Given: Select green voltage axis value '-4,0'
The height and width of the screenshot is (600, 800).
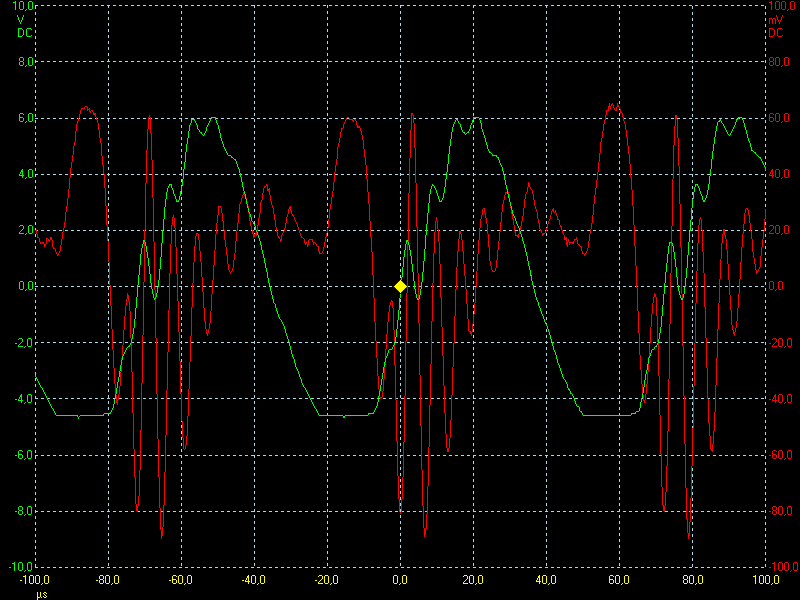Looking at the screenshot, I should [23, 399].
